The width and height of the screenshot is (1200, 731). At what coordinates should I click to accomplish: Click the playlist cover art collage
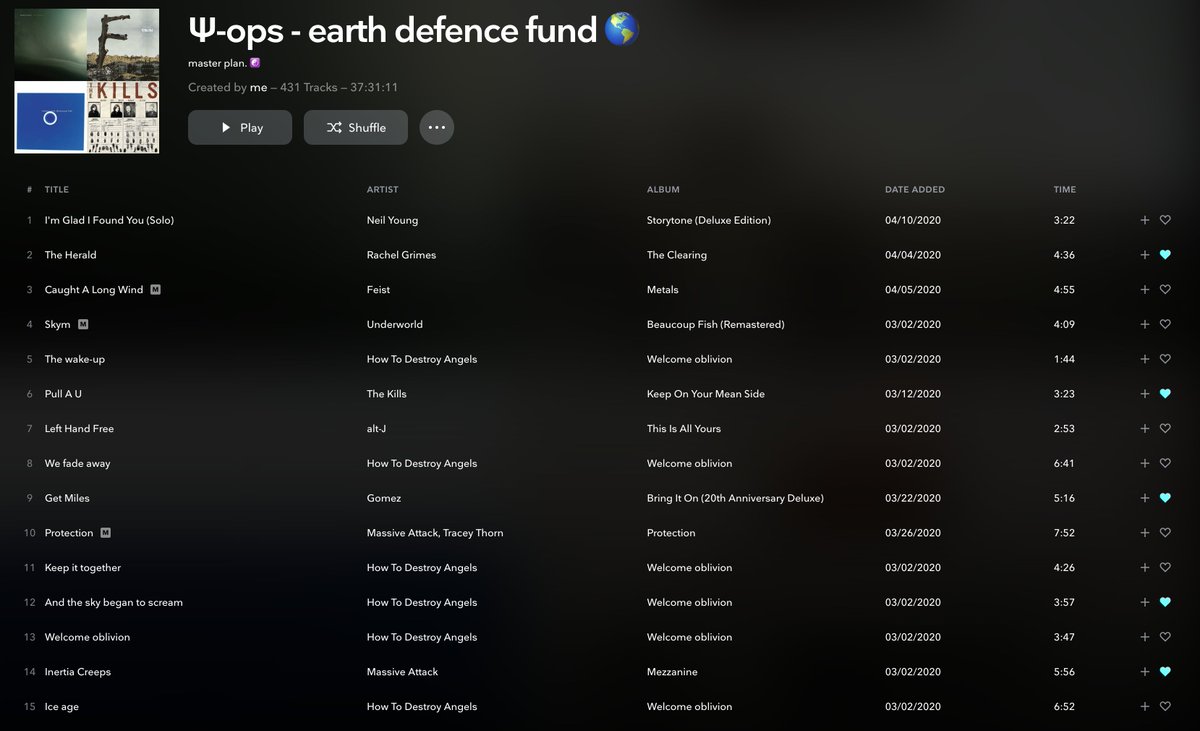(87, 81)
